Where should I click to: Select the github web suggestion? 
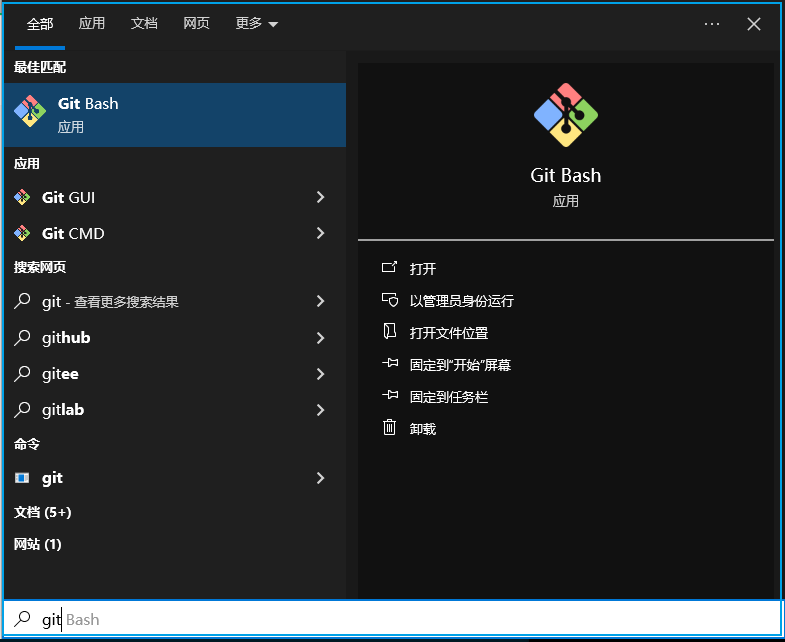click(x=66, y=338)
